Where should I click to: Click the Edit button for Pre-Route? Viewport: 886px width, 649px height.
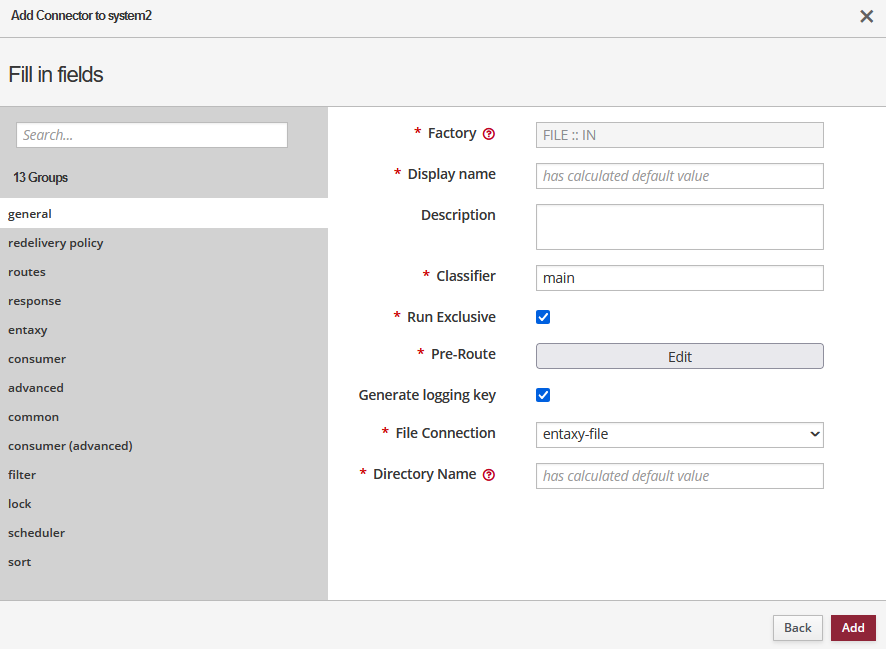679,357
